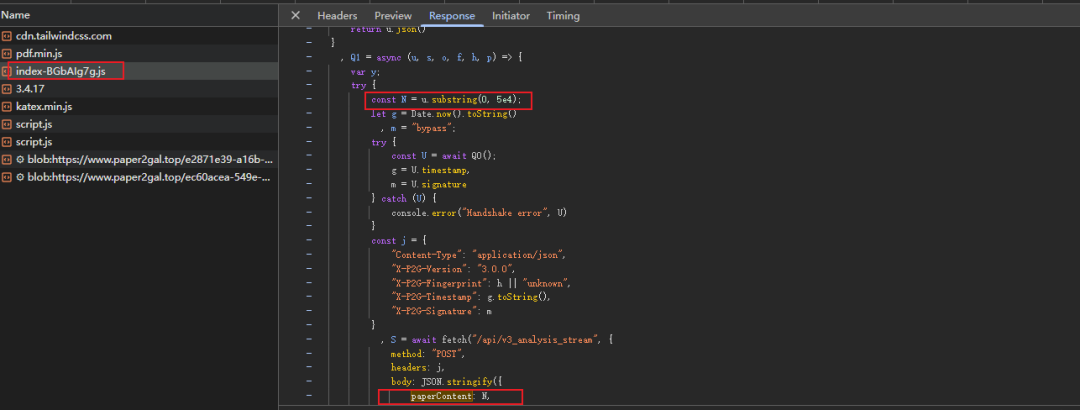The width and height of the screenshot is (1080, 410).
Task: Click the Q1 async function declaration line
Action: [431, 58]
